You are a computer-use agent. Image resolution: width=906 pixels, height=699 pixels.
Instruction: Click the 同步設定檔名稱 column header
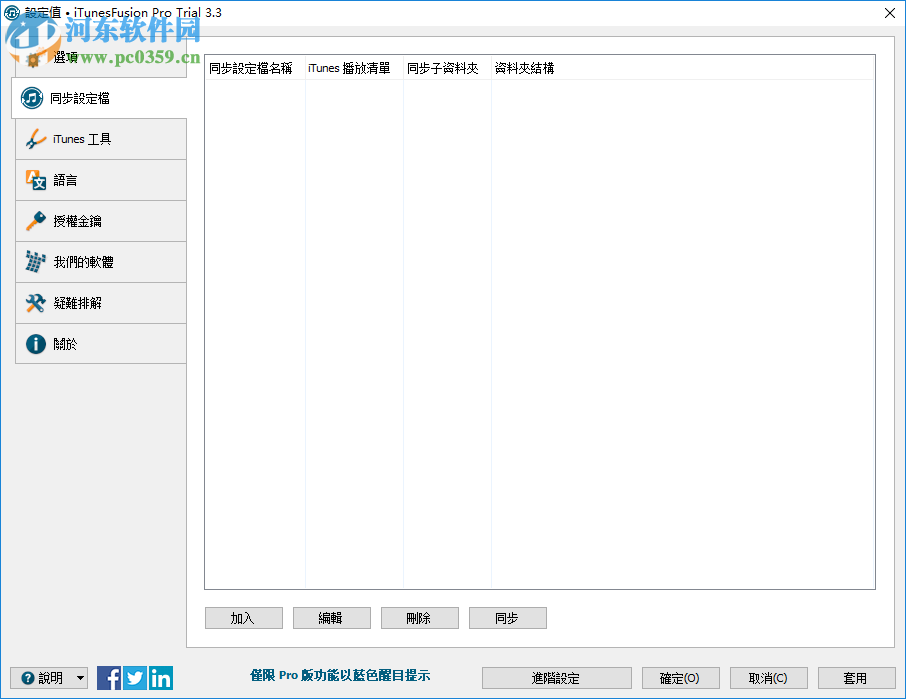click(x=252, y=67)
